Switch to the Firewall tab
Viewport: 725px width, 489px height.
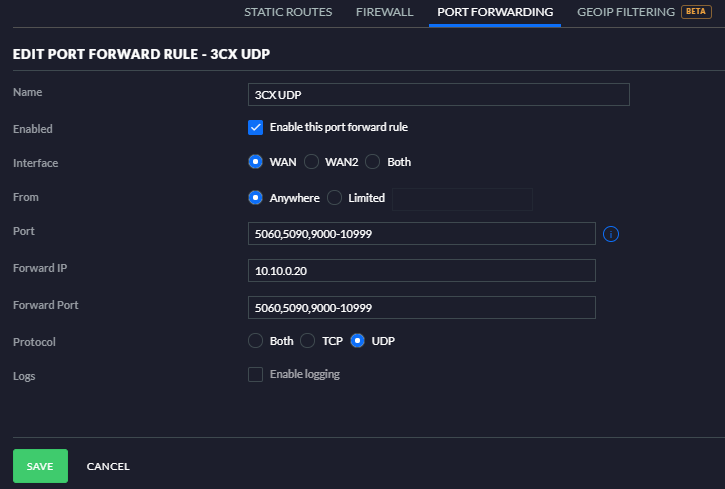[x=384, y=12]
